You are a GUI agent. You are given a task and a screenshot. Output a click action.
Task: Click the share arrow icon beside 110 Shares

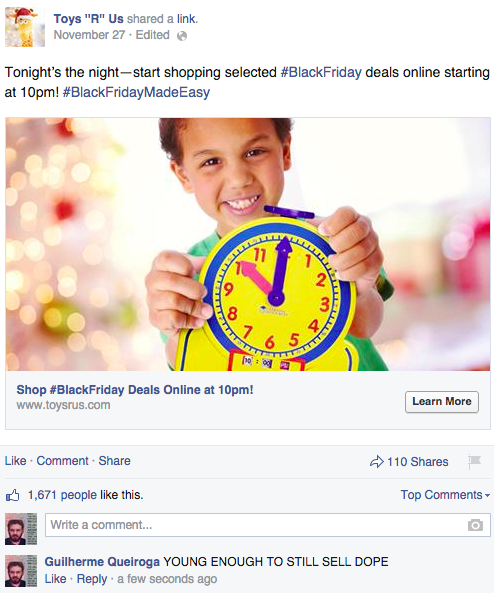click(376, 461)
